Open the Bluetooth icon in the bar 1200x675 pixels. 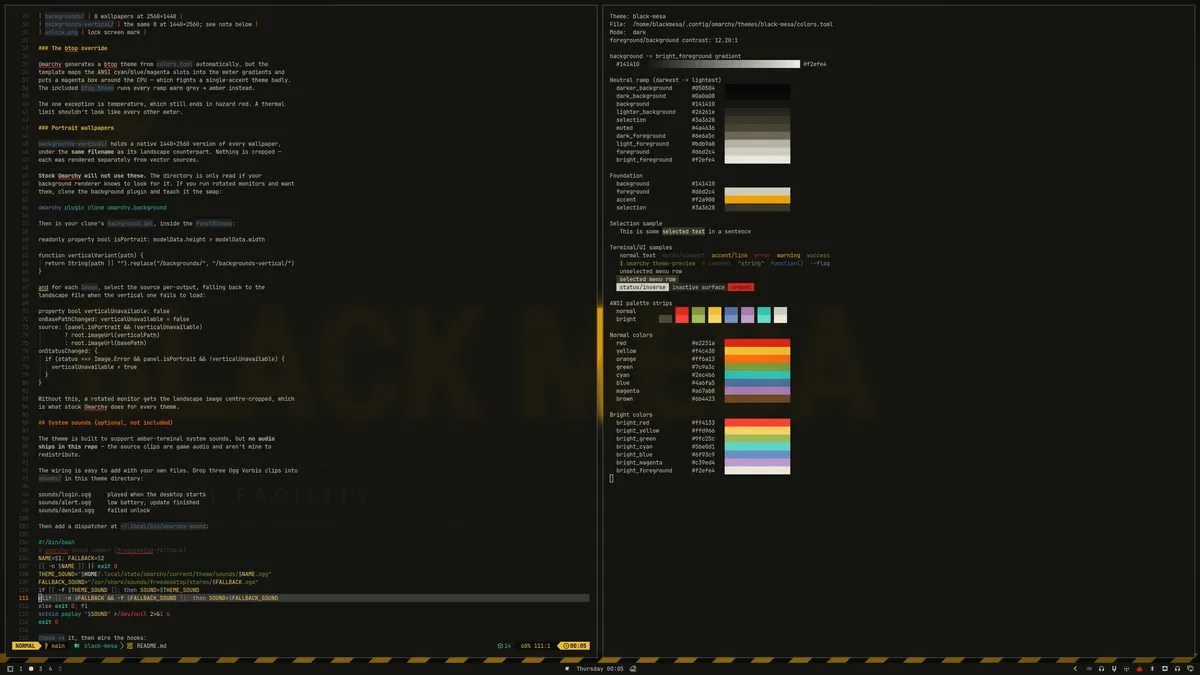(1152, 668)
